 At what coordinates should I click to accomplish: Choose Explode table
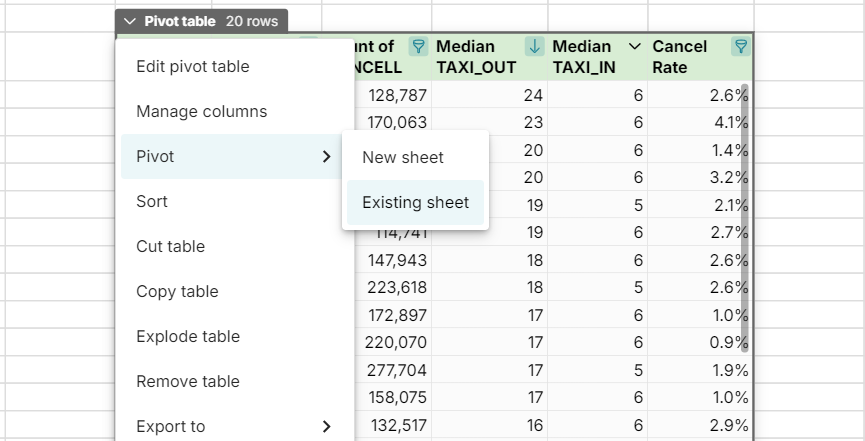point(188,337)
